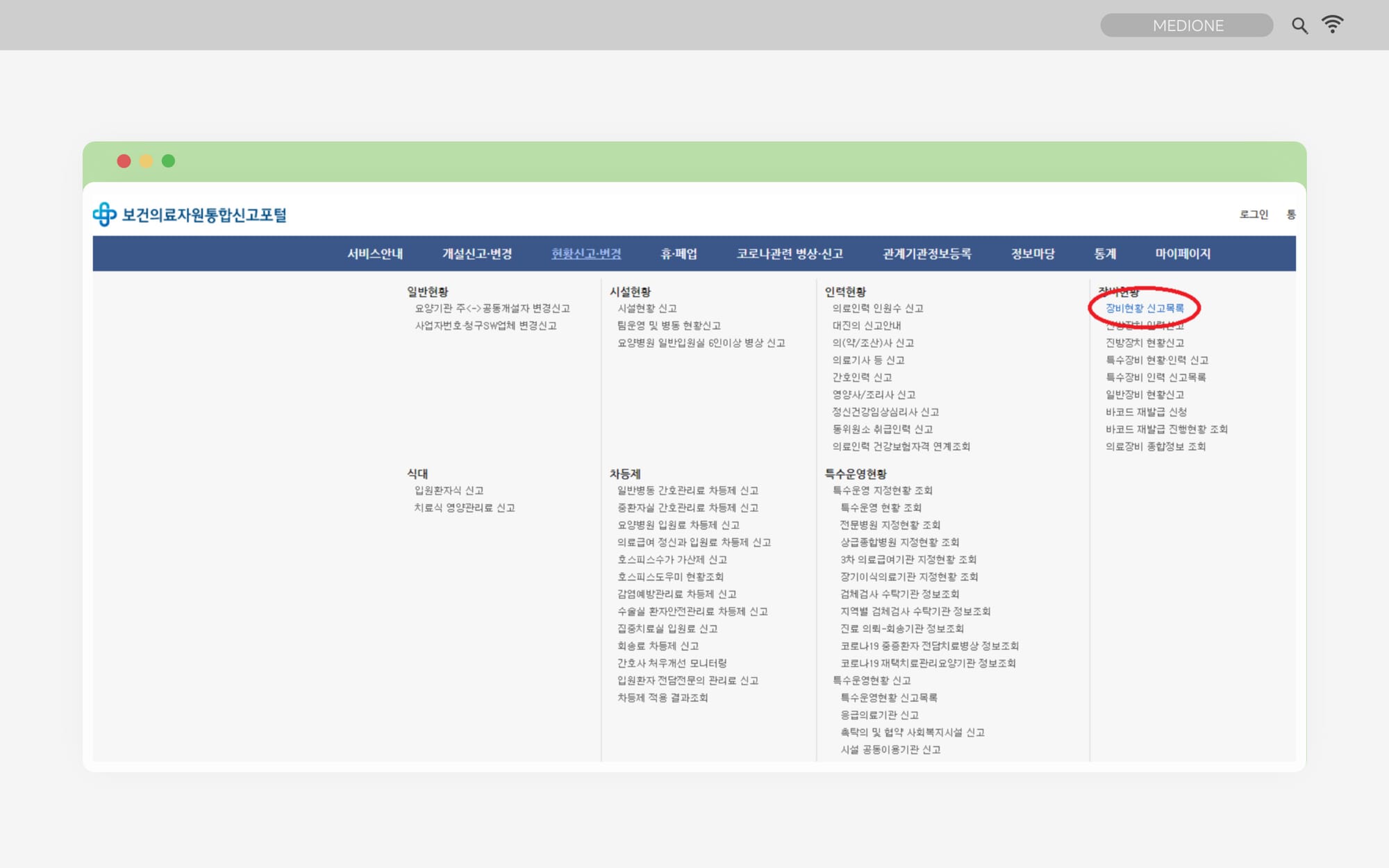
Task: Open 응급의료기관 신고 link
Action: [x=879, y=715]
